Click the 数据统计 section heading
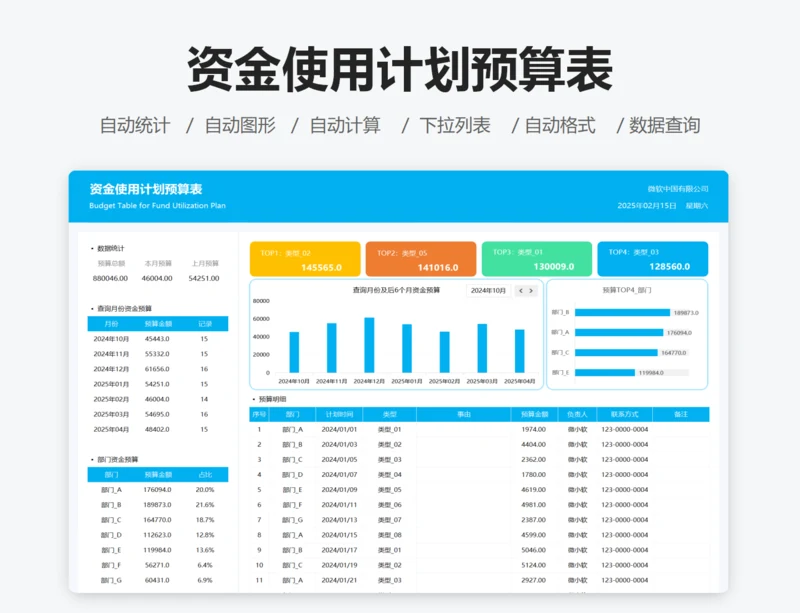This screenshot has height=613, width=800. 111,249
